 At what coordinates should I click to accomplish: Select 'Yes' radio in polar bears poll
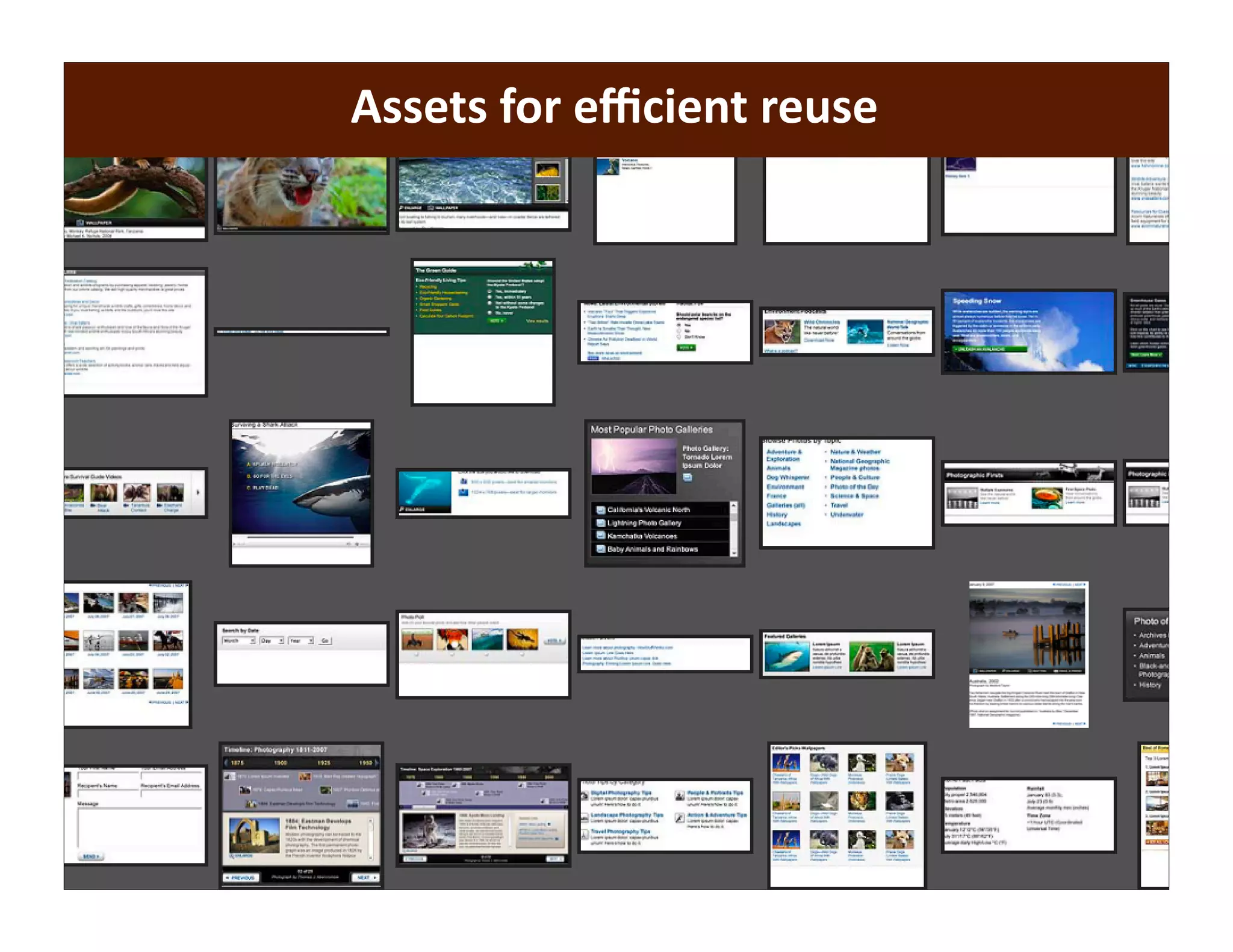click(680, 325)
